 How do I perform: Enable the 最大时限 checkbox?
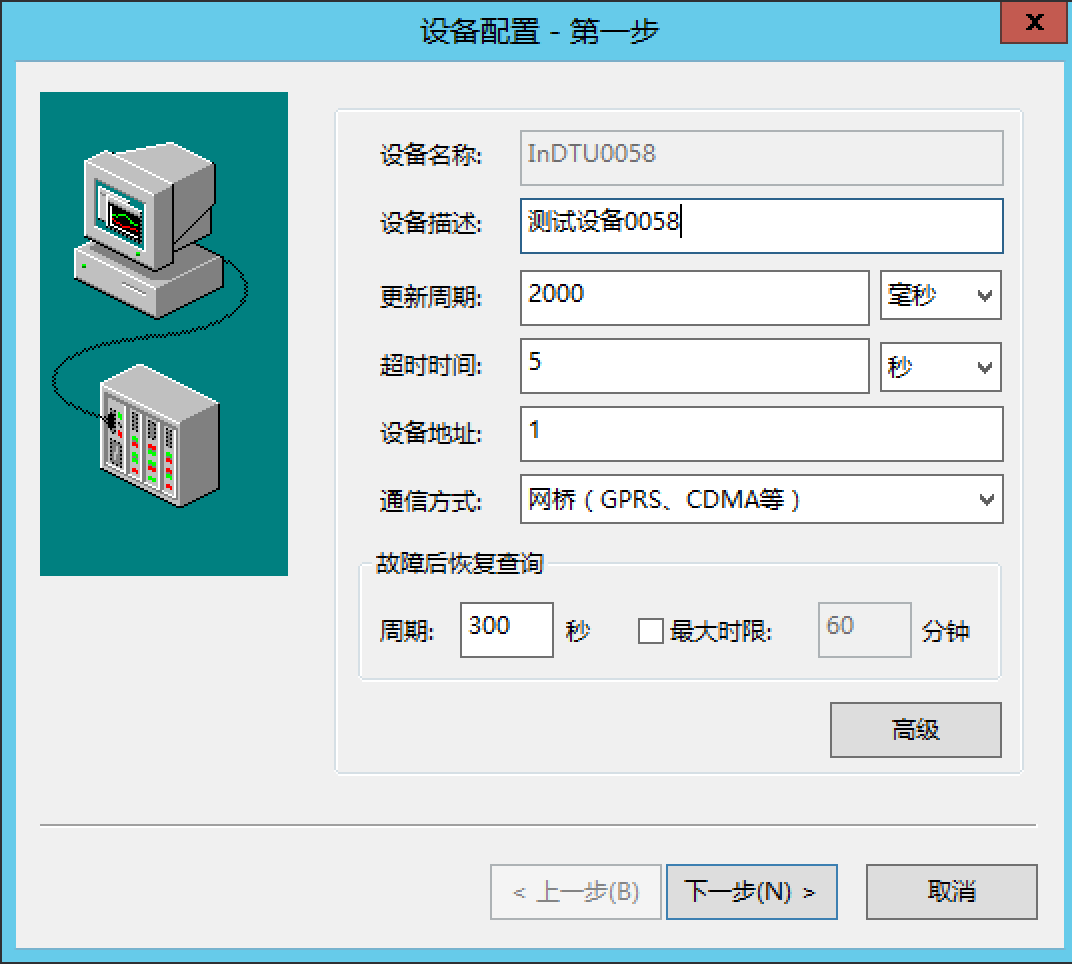click(650, 631)
